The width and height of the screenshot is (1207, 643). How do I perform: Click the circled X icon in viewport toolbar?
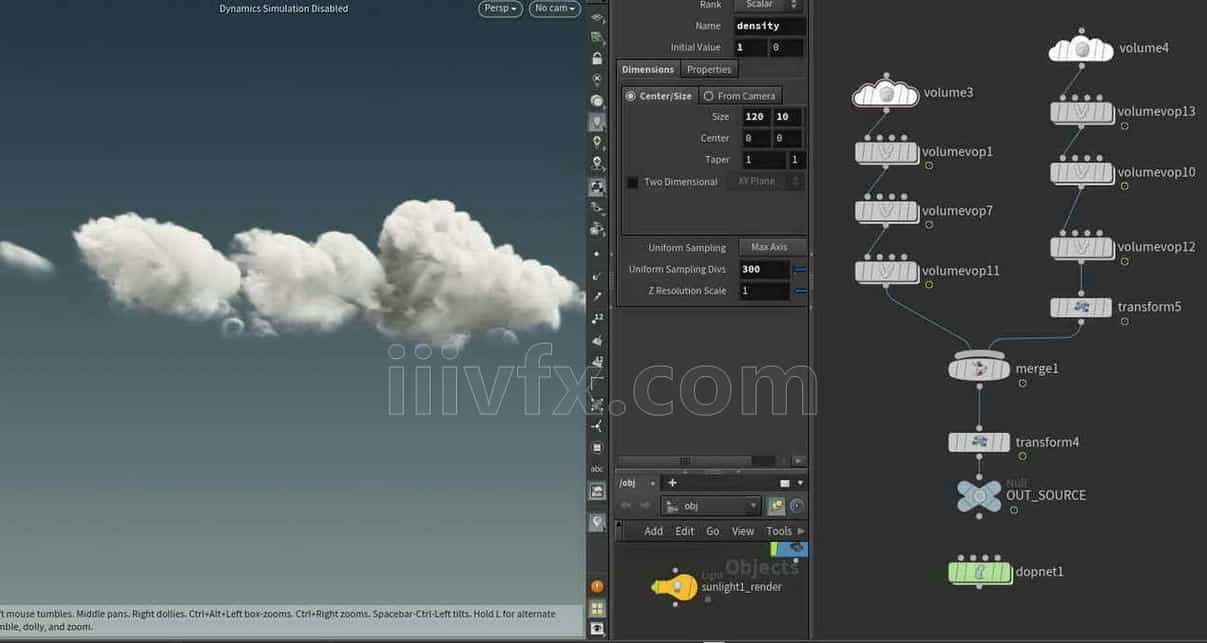pyautogui.click(x=597, y=79)
